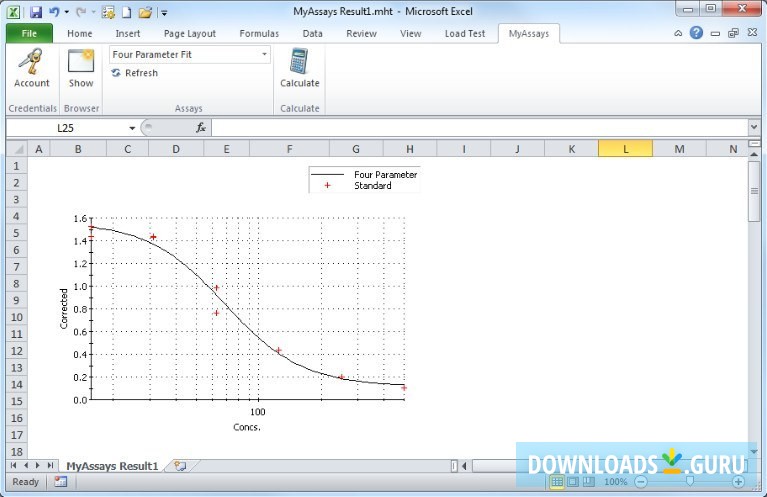Open the Formulas tab

259,34
